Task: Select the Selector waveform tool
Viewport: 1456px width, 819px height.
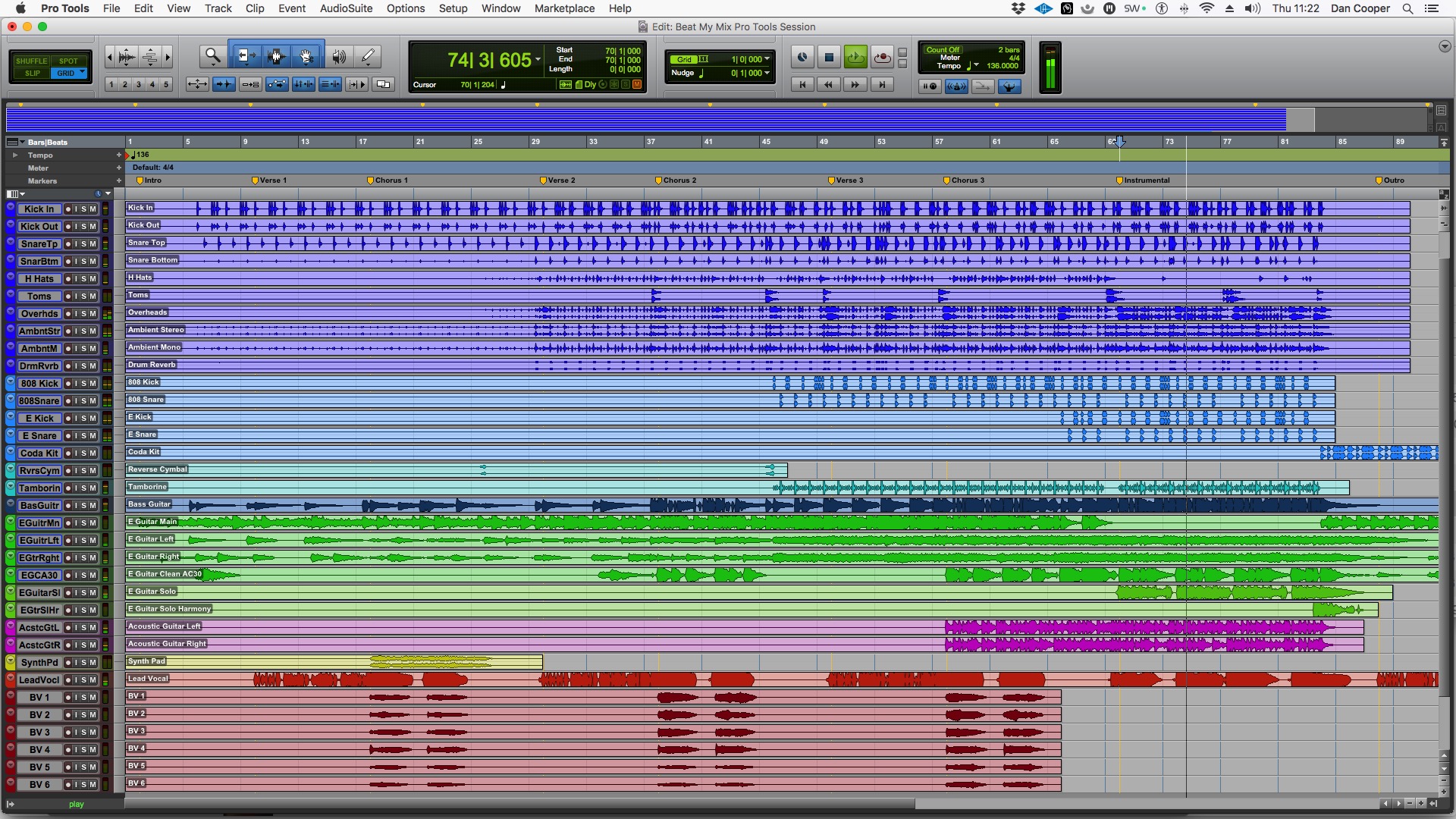Action: click(276, 56)
